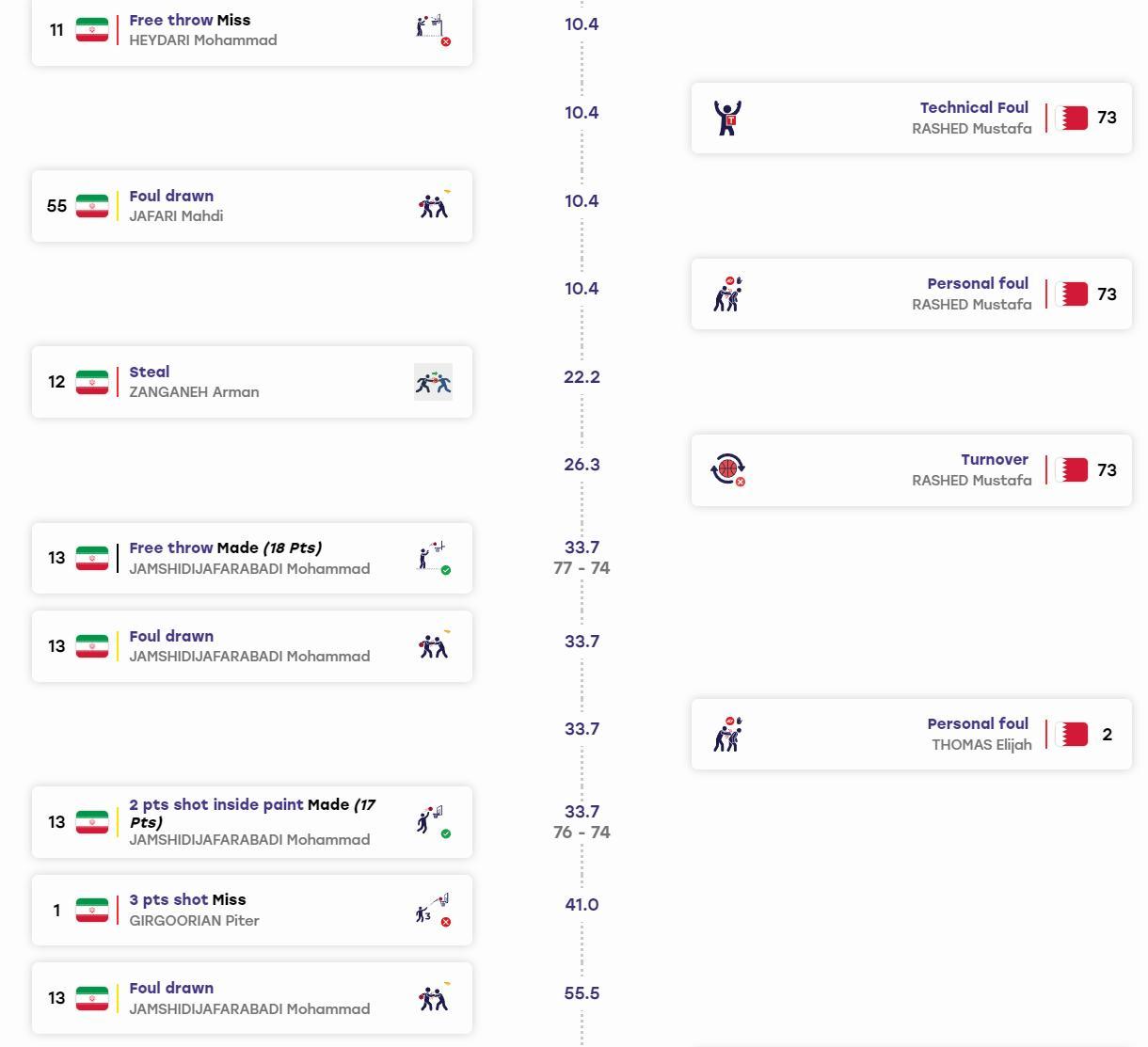The image size is (1148, 1047).
Task: Click the 26.3 timeline time marker
Action: click(x=582, y=465)
